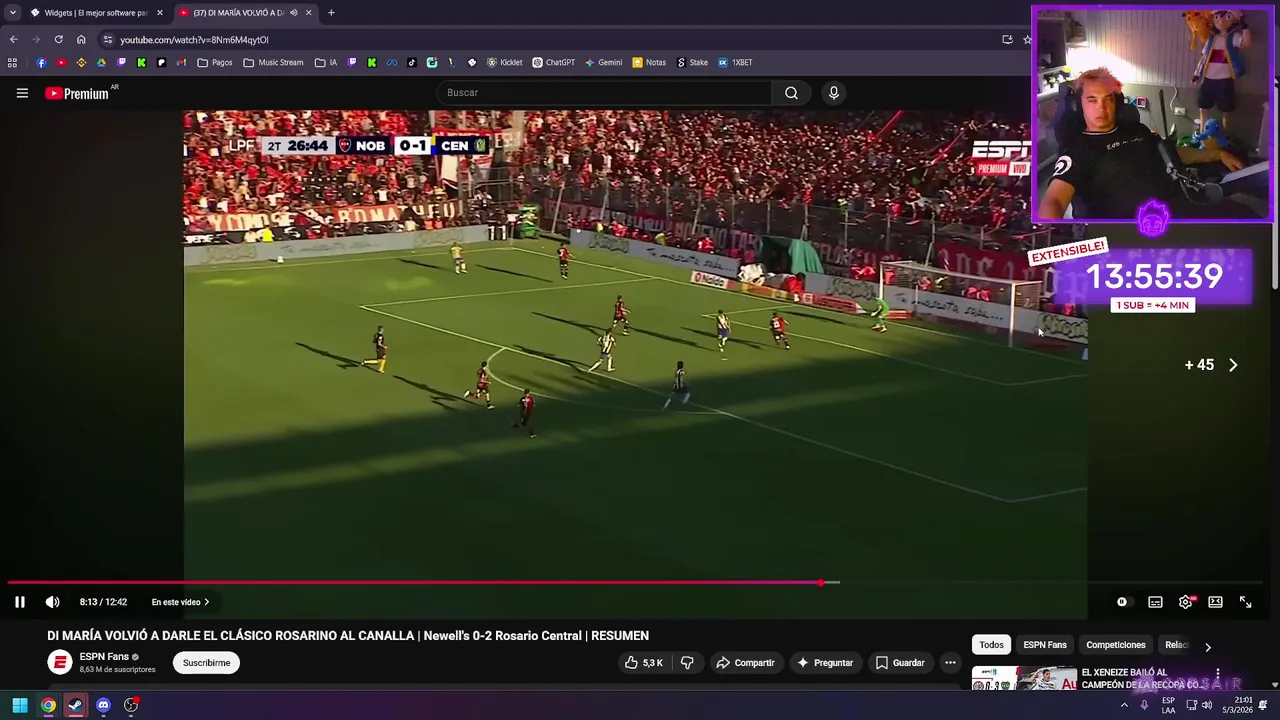Image resolution: width=1280 pixels, height=720 pixels.
Task: Click the +45 next arrow overlay
Action: pyautogui.click(x=1233, y=365)
